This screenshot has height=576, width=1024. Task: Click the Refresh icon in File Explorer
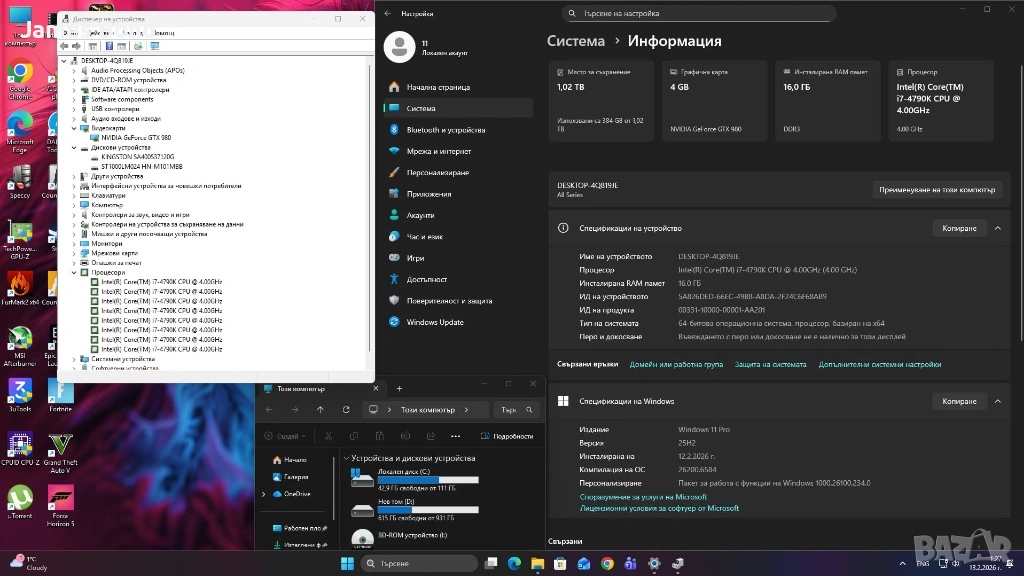[x=346, y=410]
